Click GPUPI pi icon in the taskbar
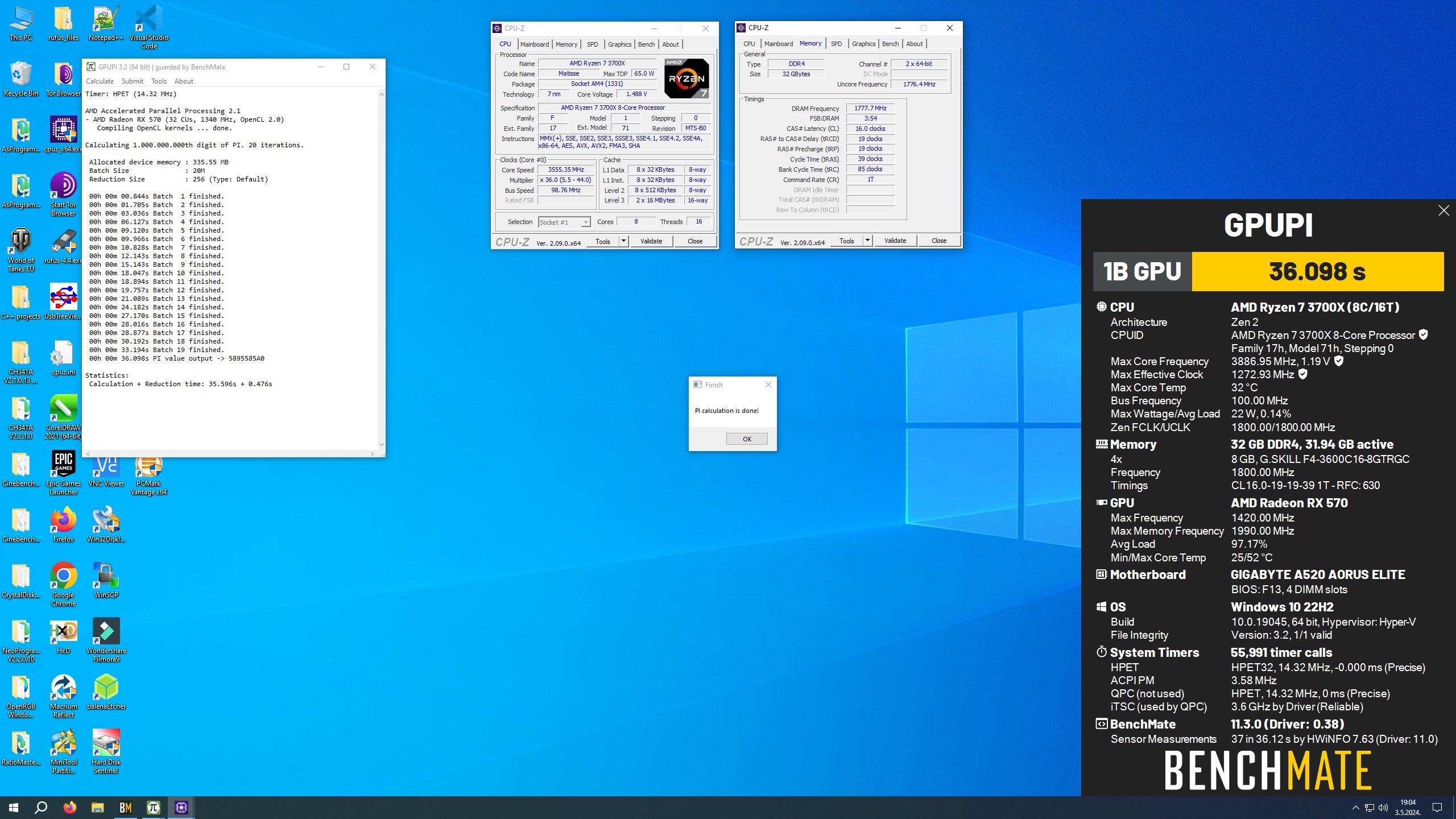Image resolution: width=1456 pixels, height=819 pixels. click(x=153, y=807)
